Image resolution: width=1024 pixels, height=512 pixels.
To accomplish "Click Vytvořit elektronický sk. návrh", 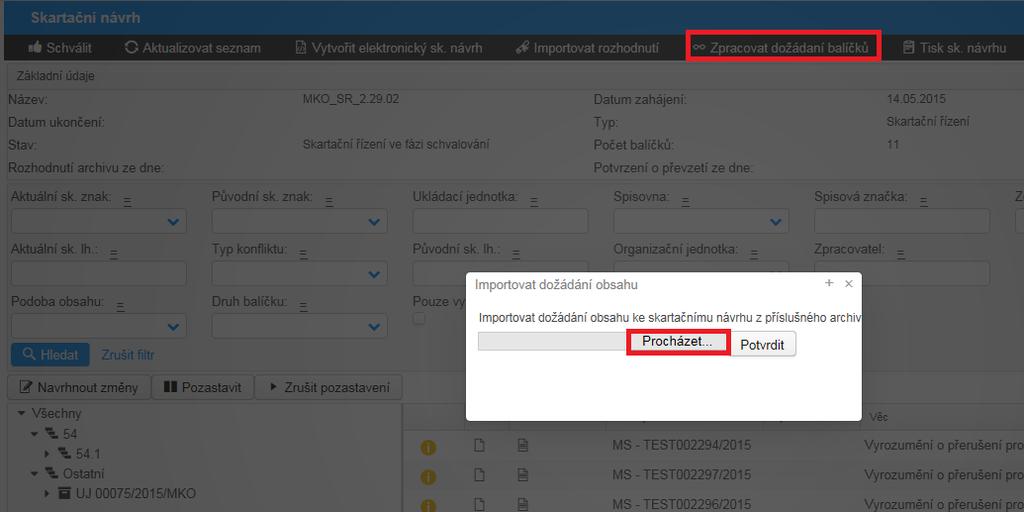I will (389, 48).
